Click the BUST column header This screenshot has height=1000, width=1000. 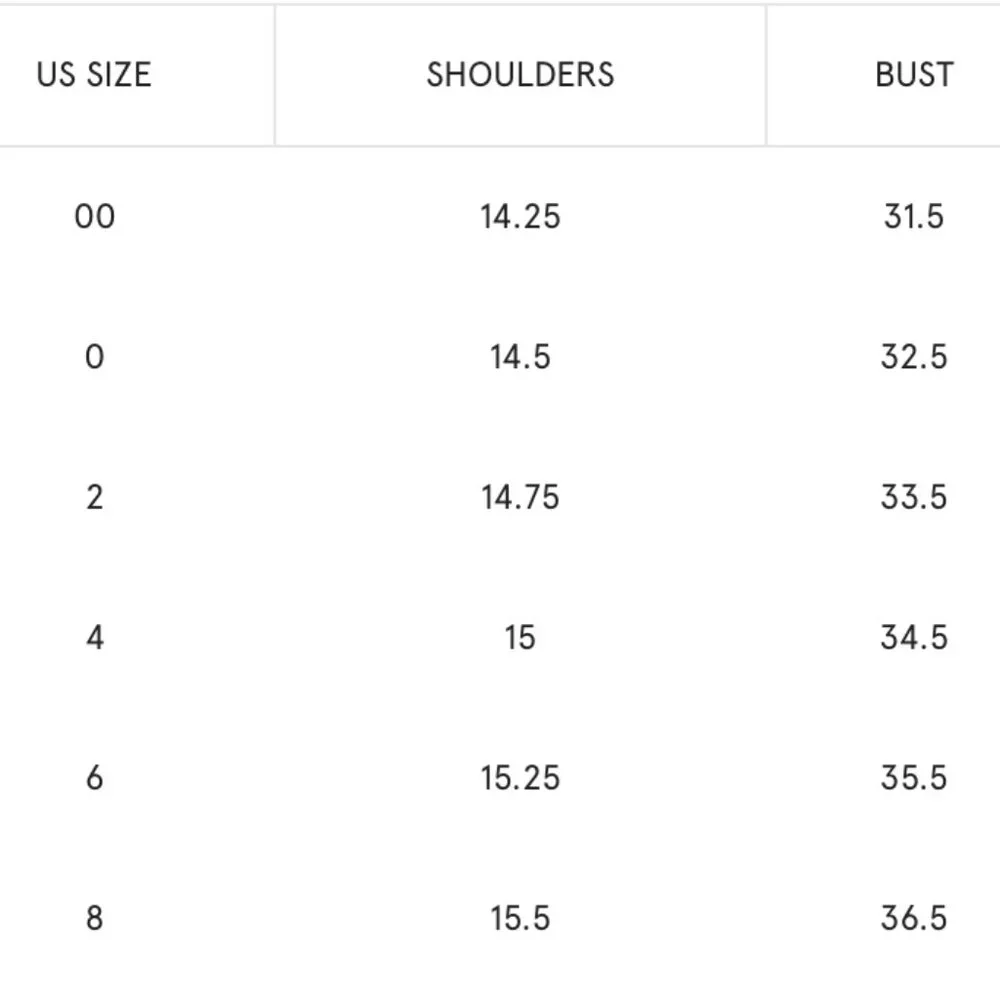point(914,75)
